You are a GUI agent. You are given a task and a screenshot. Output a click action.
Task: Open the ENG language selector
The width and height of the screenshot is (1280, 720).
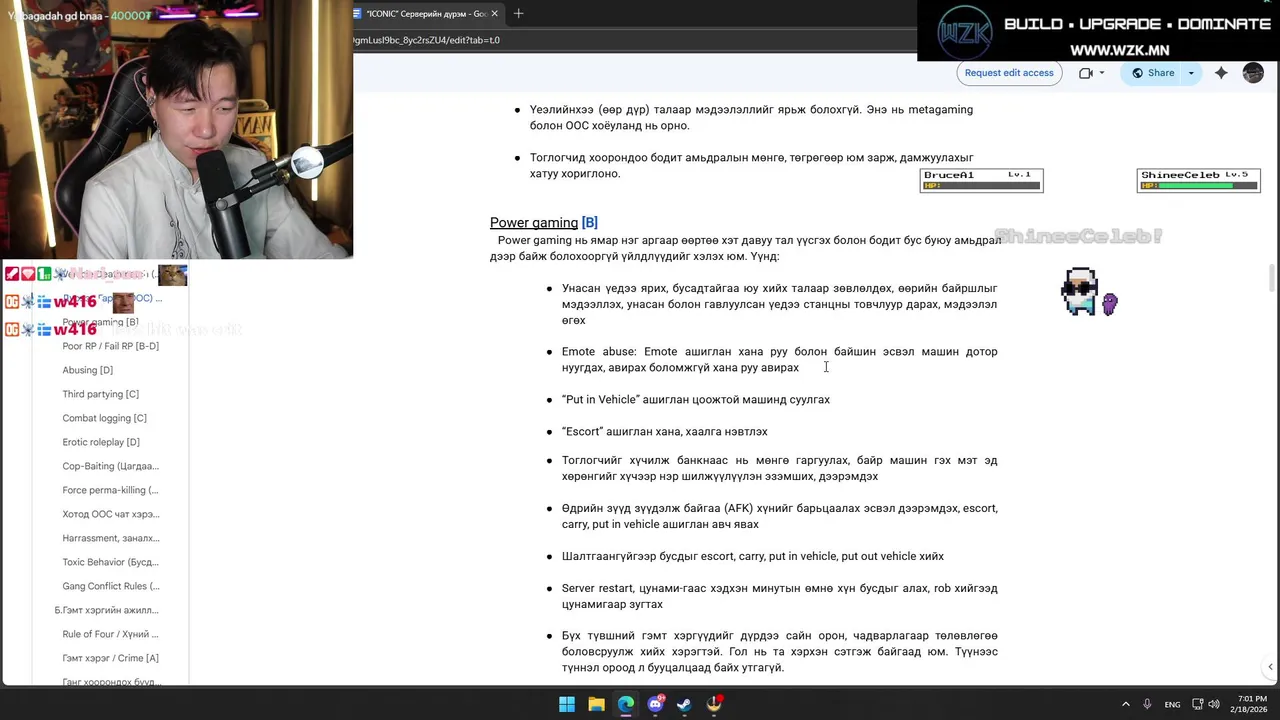pos(1172,704)
